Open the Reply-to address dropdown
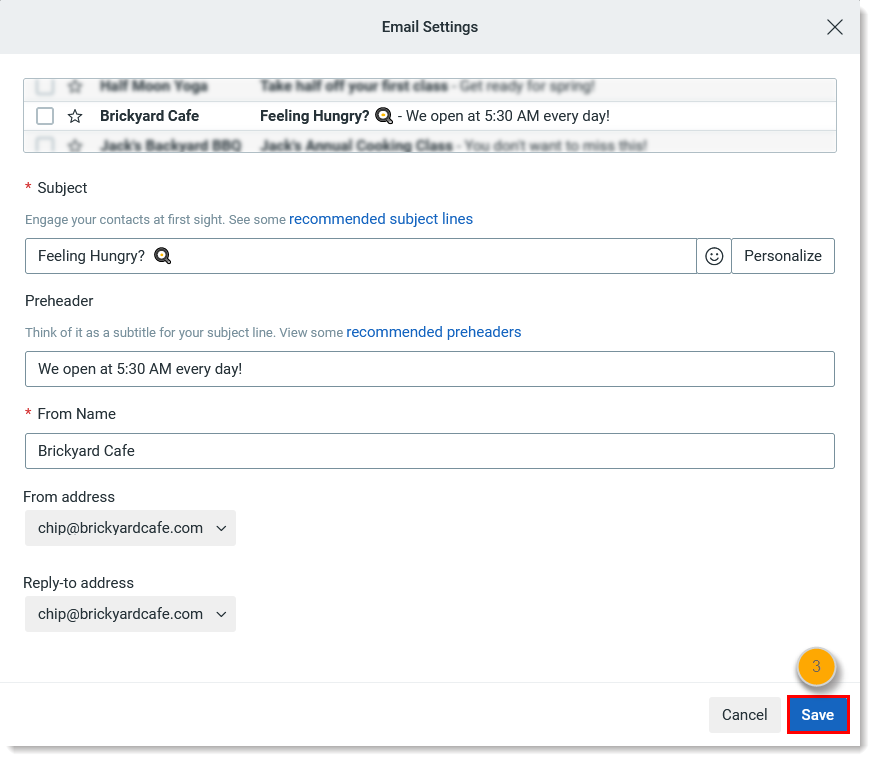Screen dimensions: 875x761 [130, 614]
